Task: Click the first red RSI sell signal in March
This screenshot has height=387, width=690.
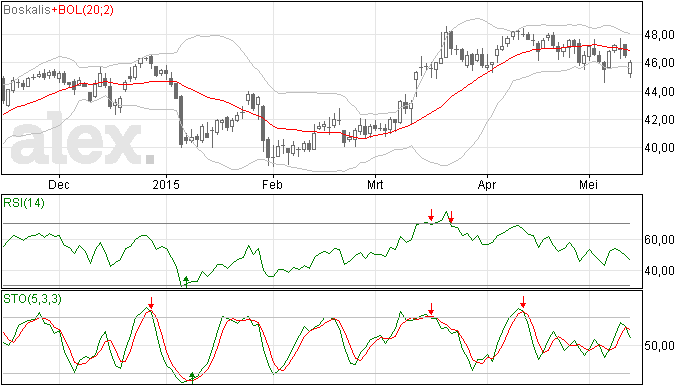Action: click(431, 215)
